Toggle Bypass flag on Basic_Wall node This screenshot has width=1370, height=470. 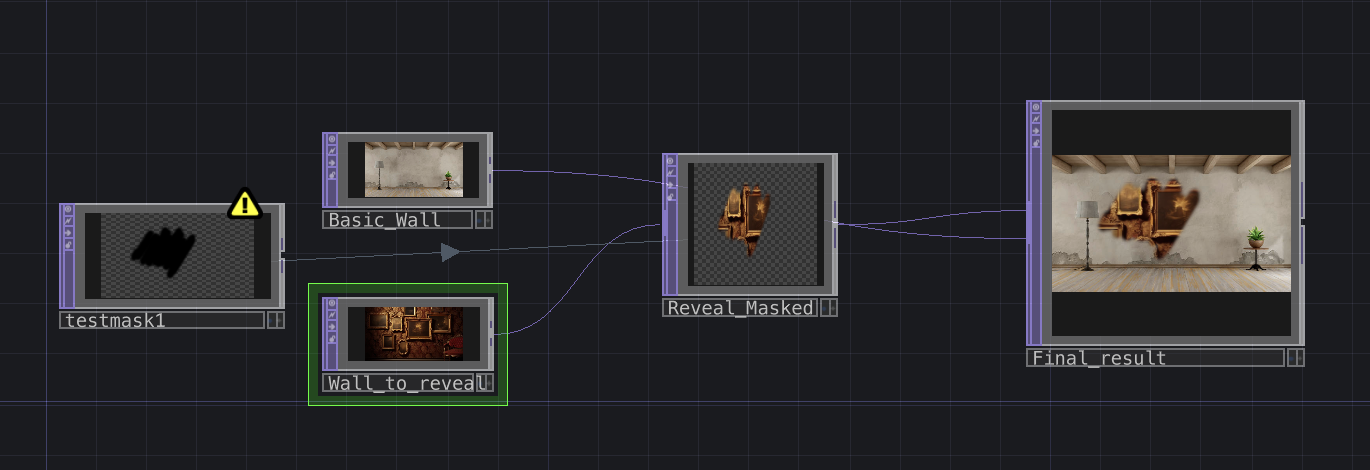click(331, 162)
